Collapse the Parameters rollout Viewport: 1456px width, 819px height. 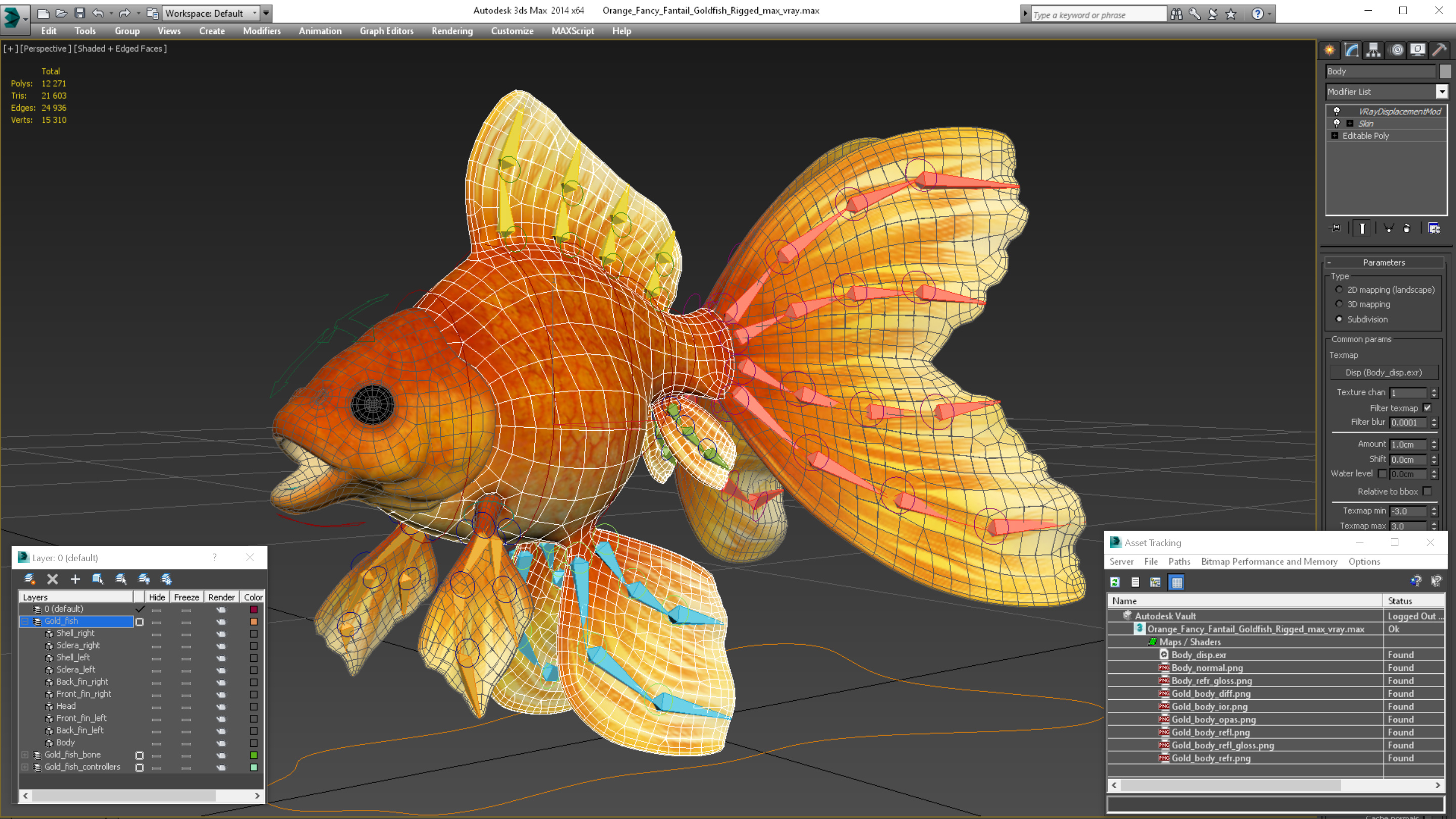(x=1384, y=262)
